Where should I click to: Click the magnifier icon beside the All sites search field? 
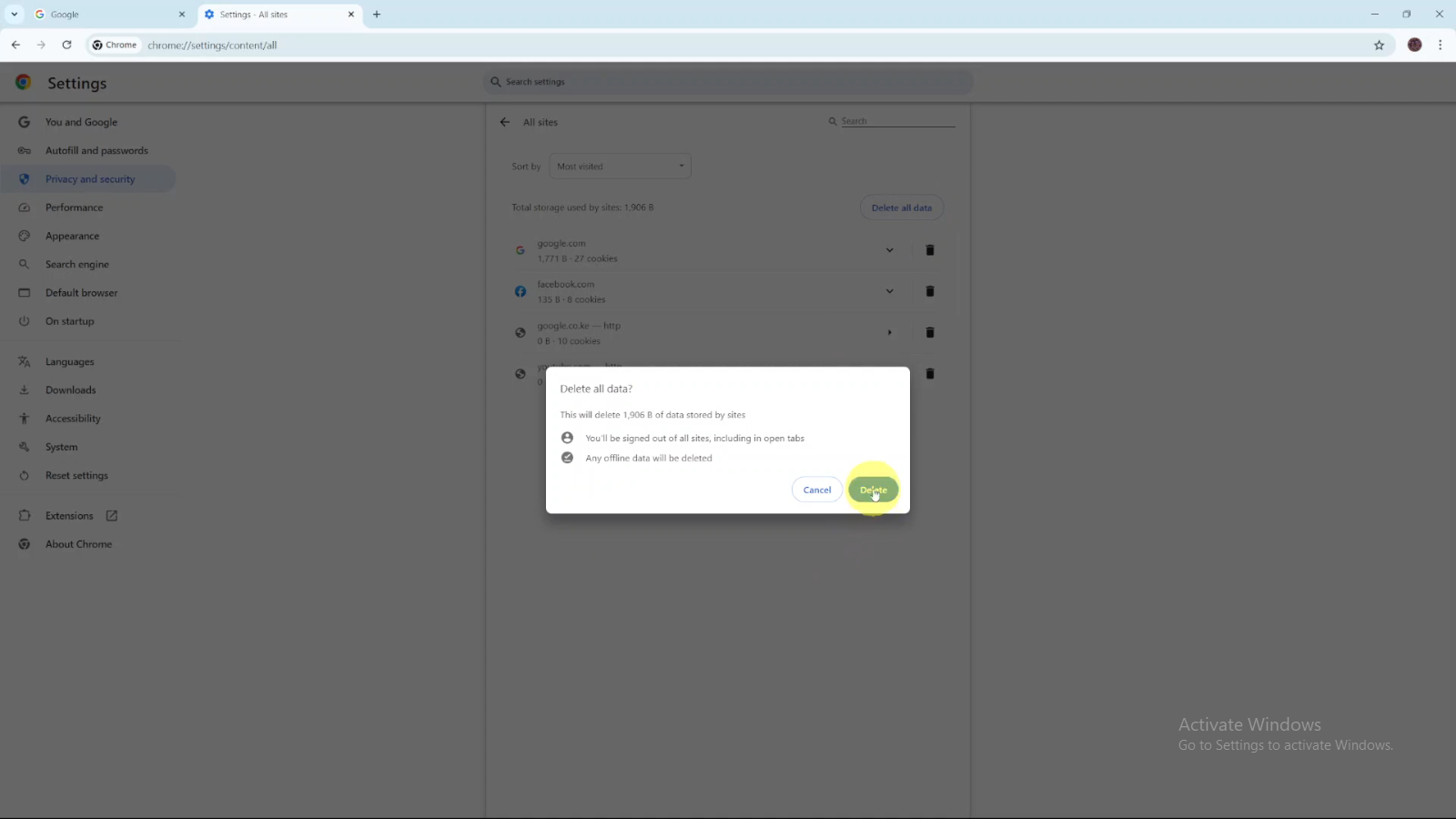[832, 121]
